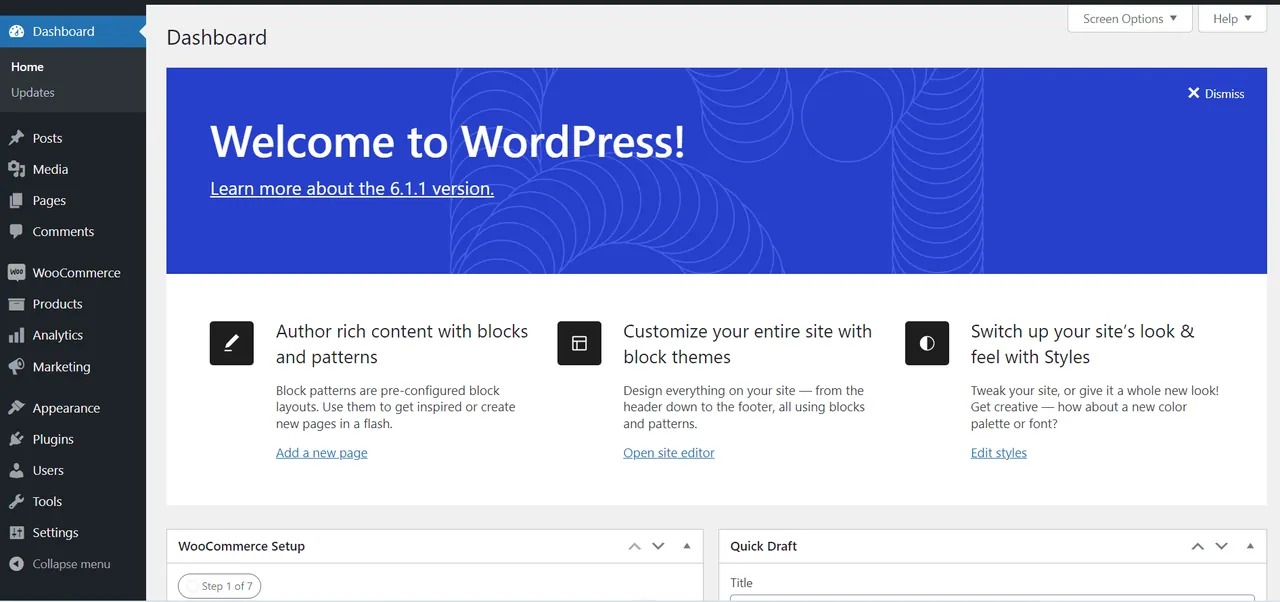This screenshot has width=1280, height=602.
Task: Click the Settings sliders icon
Action: point(16,533)
